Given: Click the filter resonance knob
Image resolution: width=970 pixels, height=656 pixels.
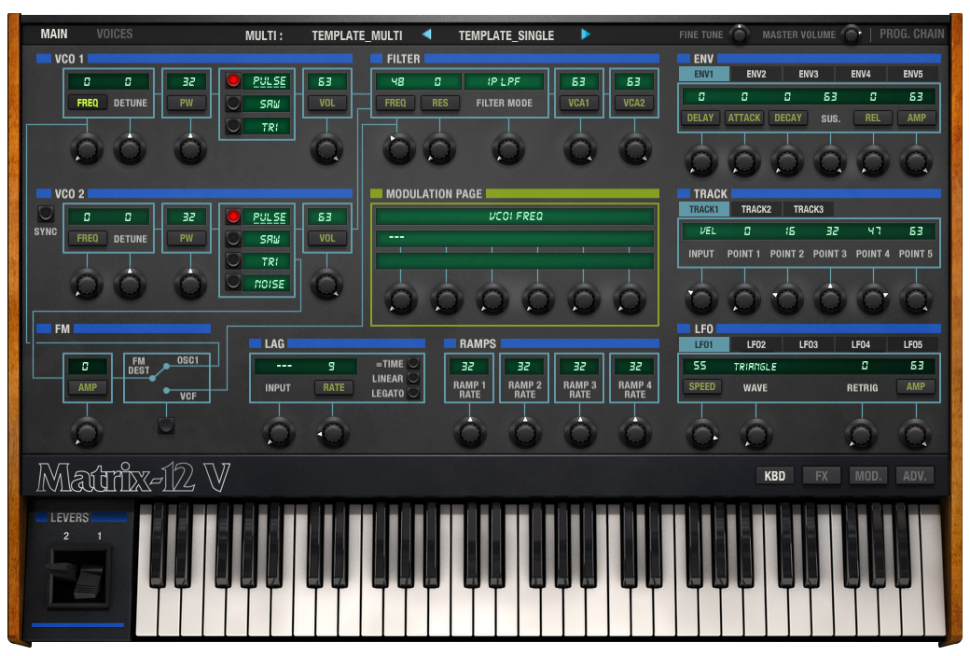Looking at the screenshot, I should coord(439,149).
